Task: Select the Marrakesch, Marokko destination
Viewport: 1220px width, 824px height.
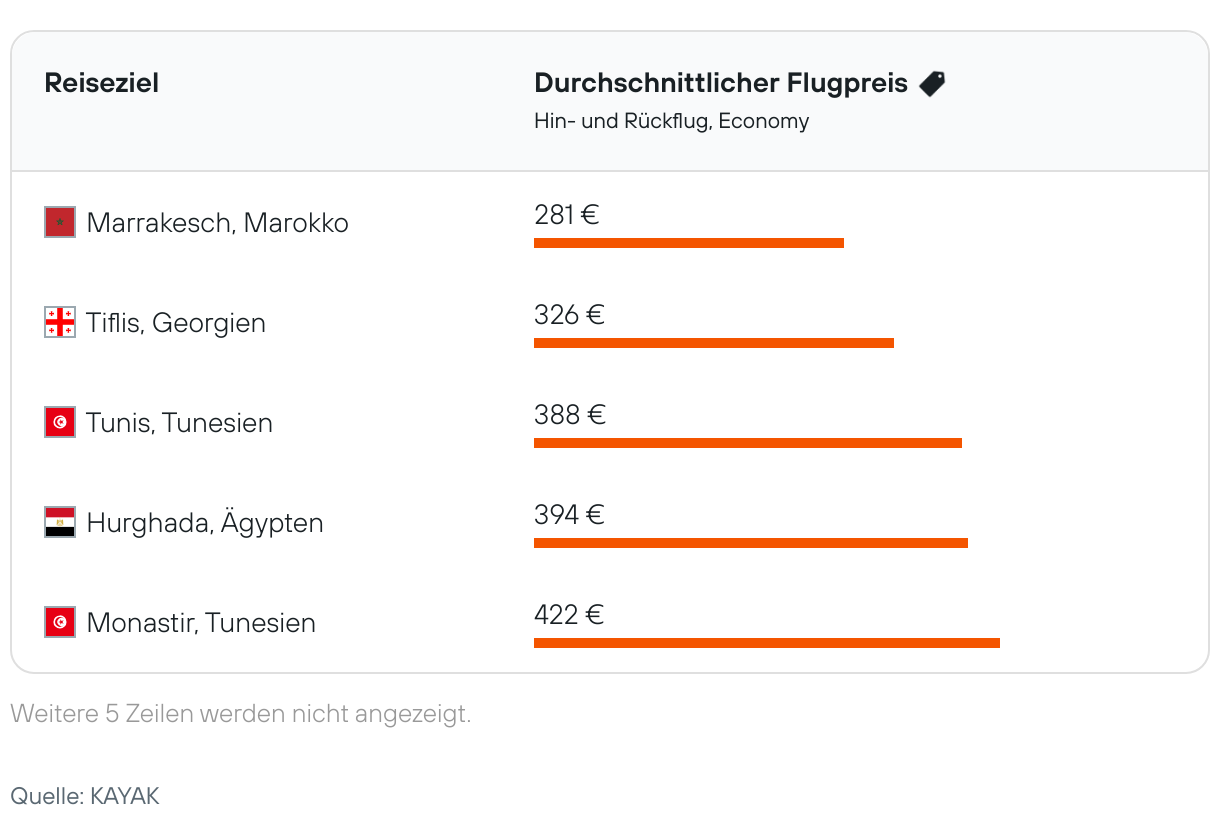Action: point(217,222)
